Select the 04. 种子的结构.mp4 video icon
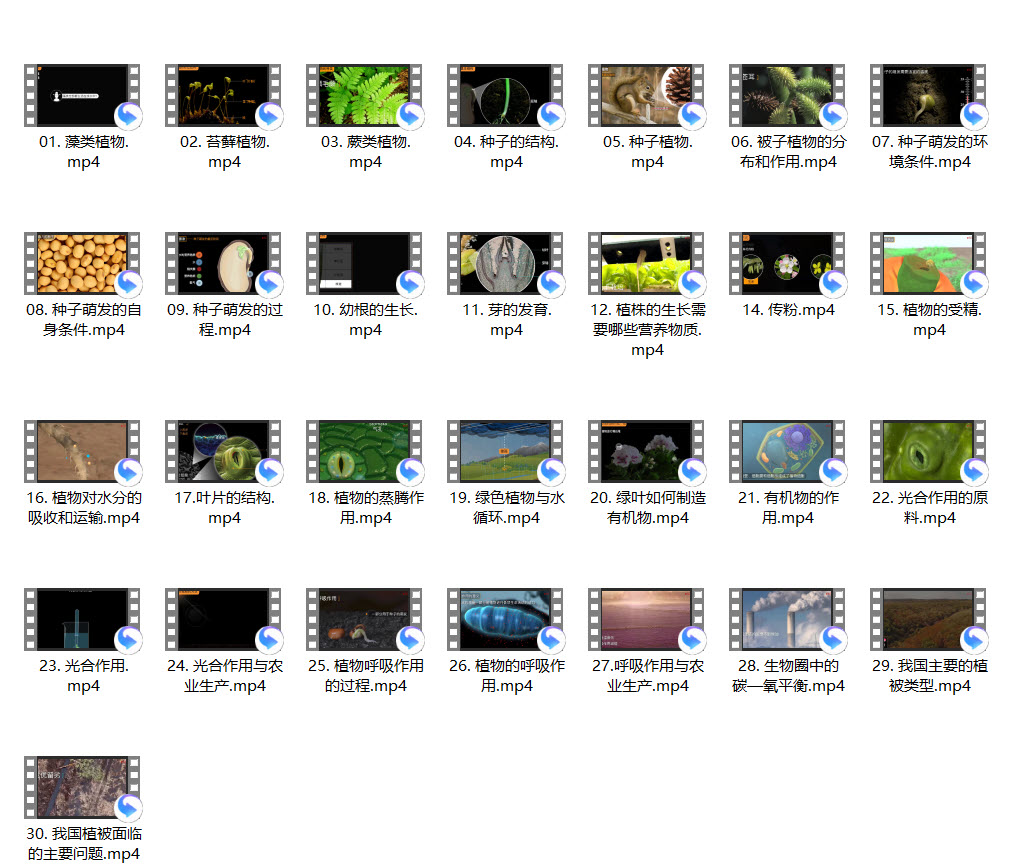 pos(506,96)
